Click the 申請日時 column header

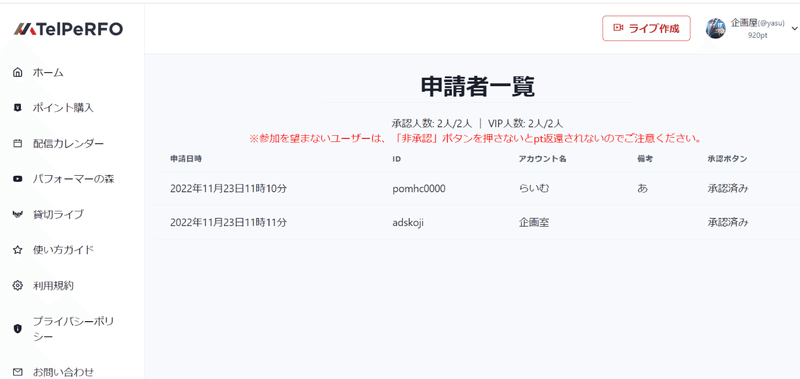coord(186,159)
